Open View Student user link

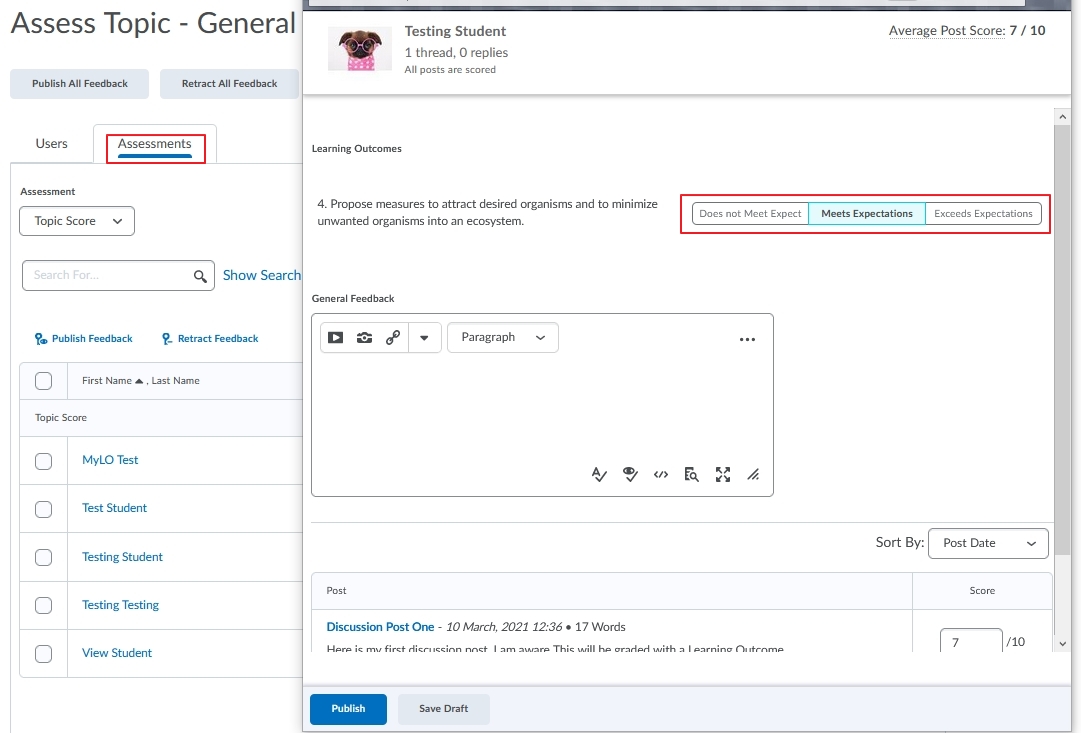point(117,653)
